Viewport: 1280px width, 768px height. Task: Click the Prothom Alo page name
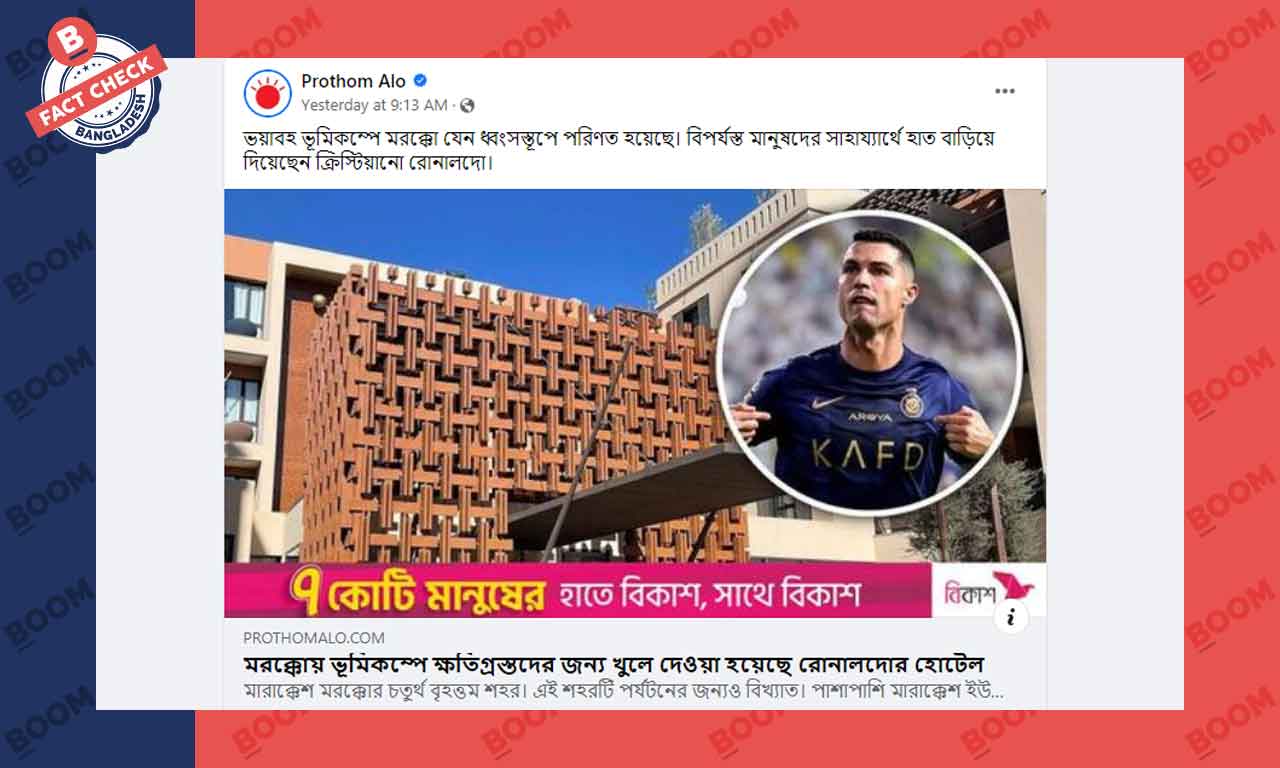click(x=354, y=81)
